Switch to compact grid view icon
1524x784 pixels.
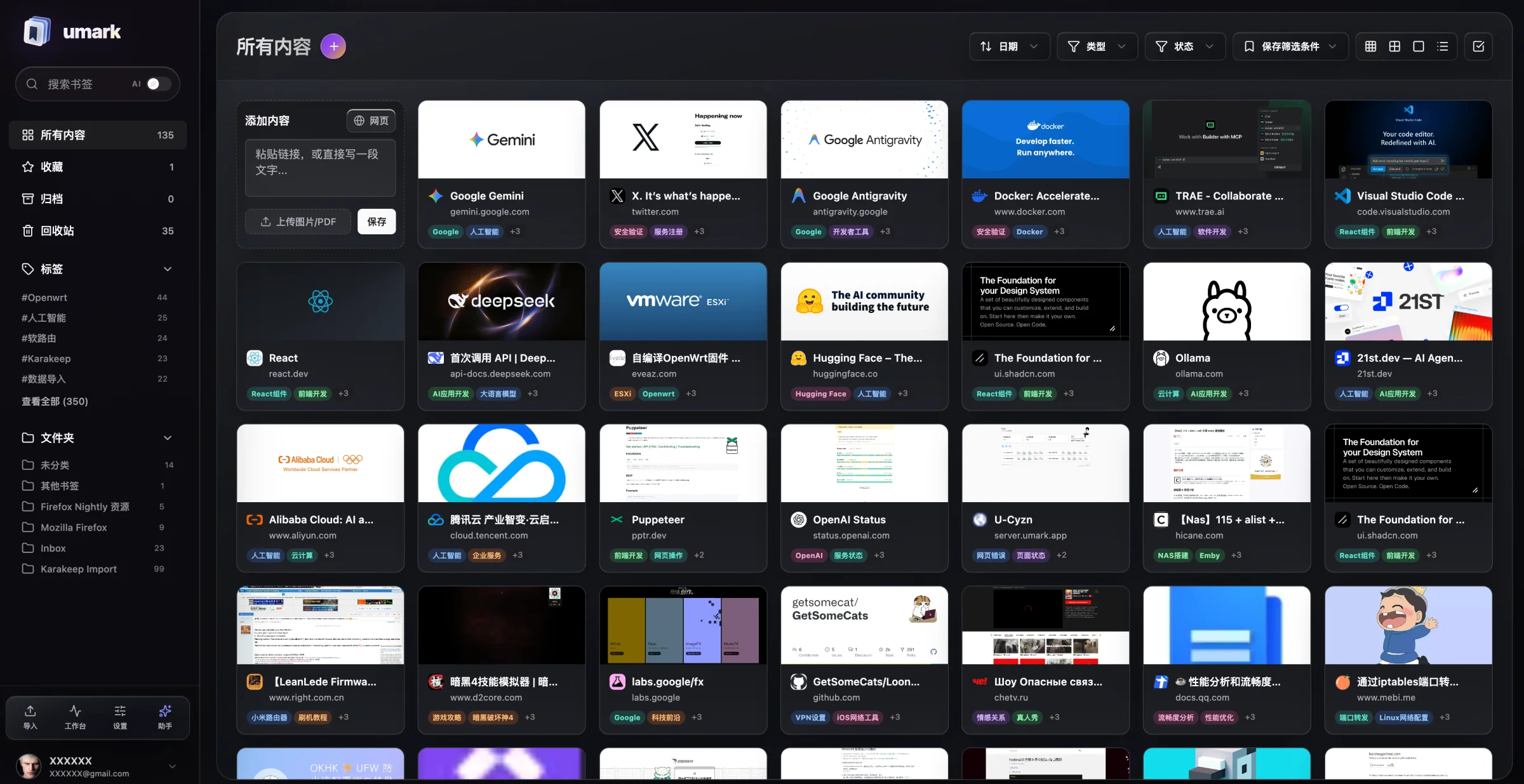(1370, 46)
